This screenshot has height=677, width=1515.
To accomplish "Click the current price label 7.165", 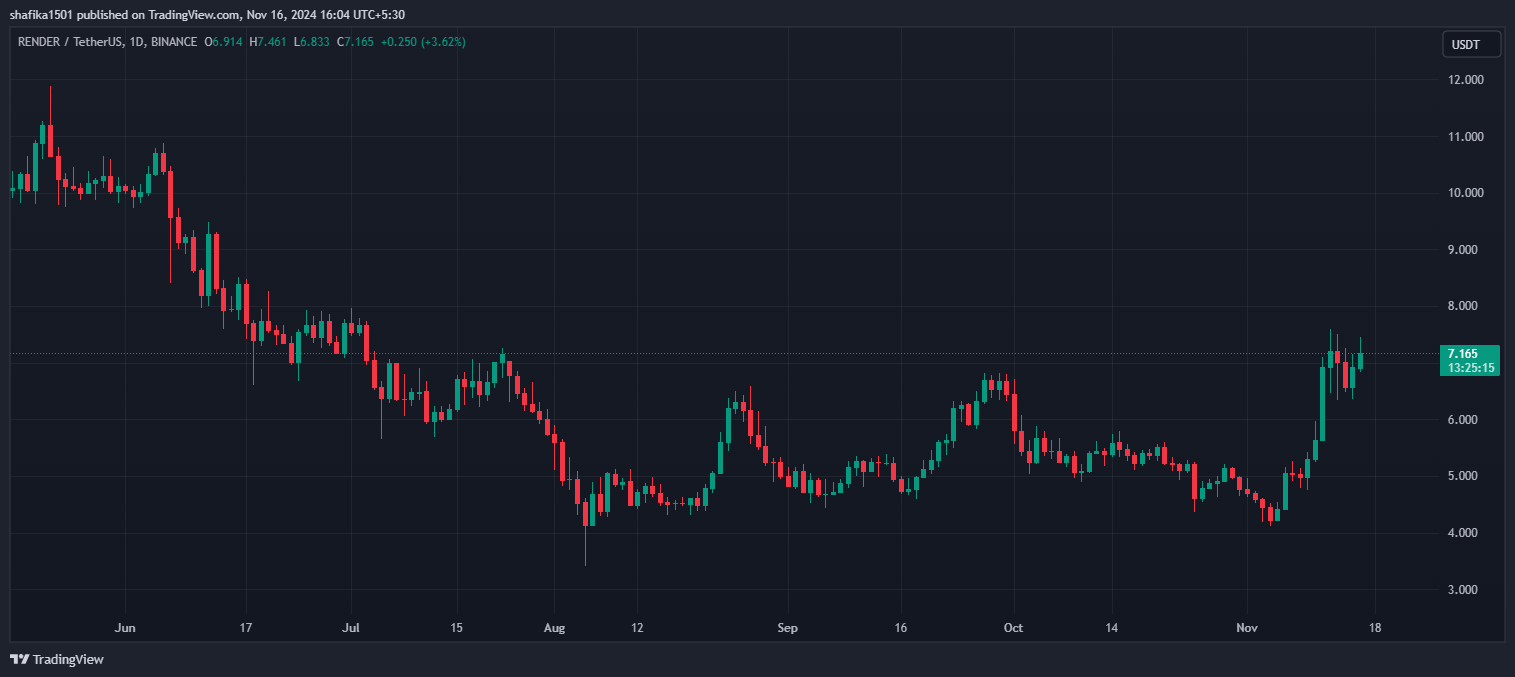I will (1461, 353).
